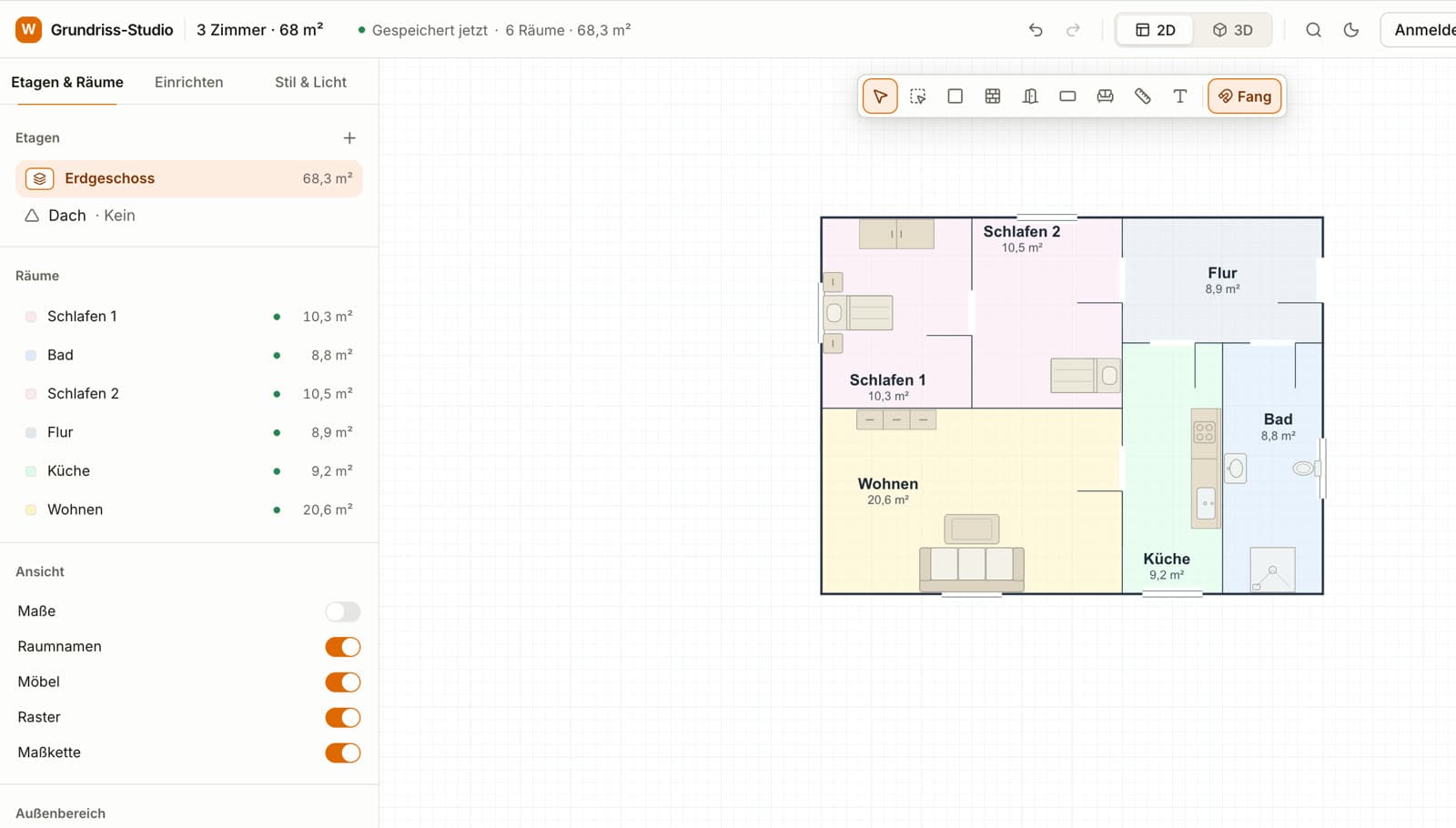This screenshot has height=828, width=1456.
Task: Toggle Fang snapping
Action: pos(1245,96)
